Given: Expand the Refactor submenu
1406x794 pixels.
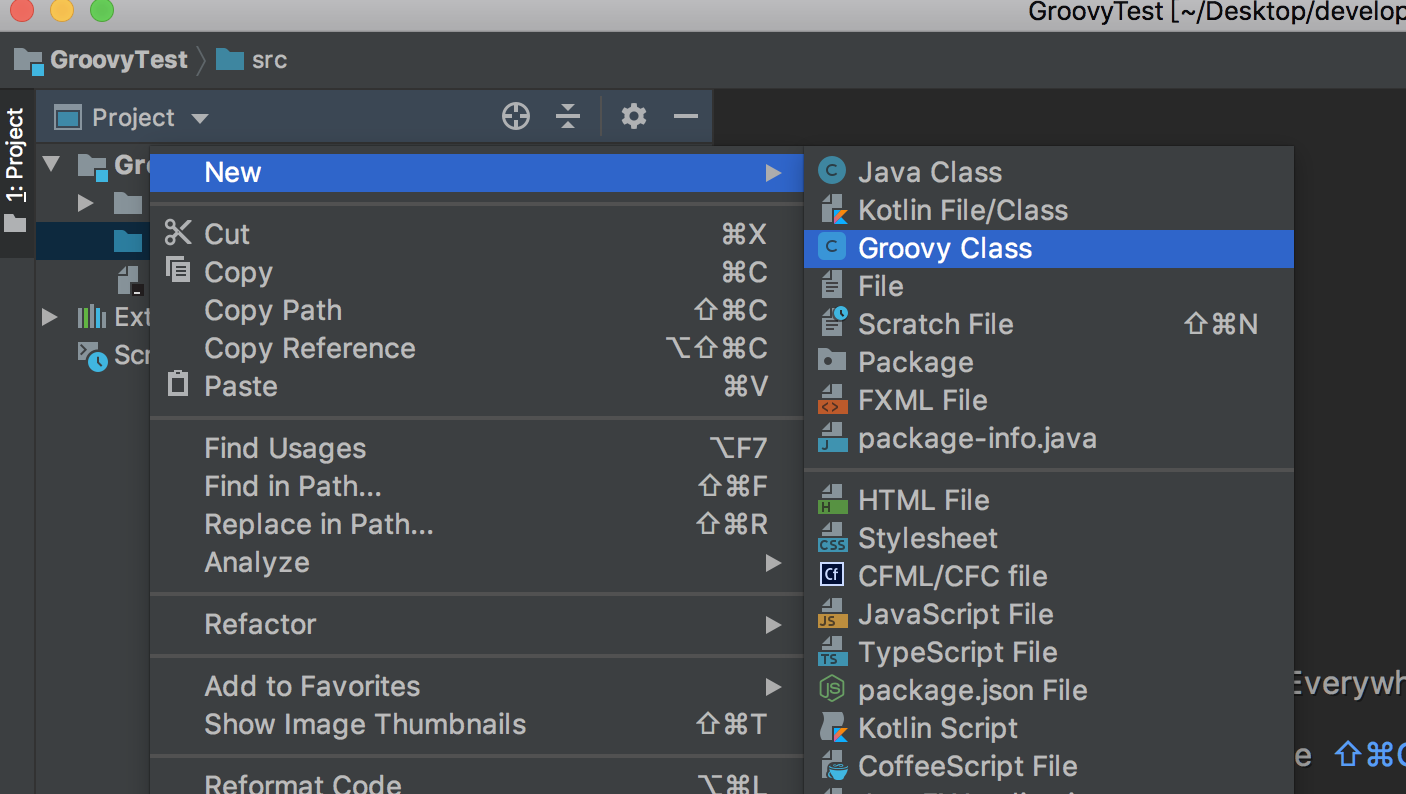Looking at the screenshot, I should (476, 624).
